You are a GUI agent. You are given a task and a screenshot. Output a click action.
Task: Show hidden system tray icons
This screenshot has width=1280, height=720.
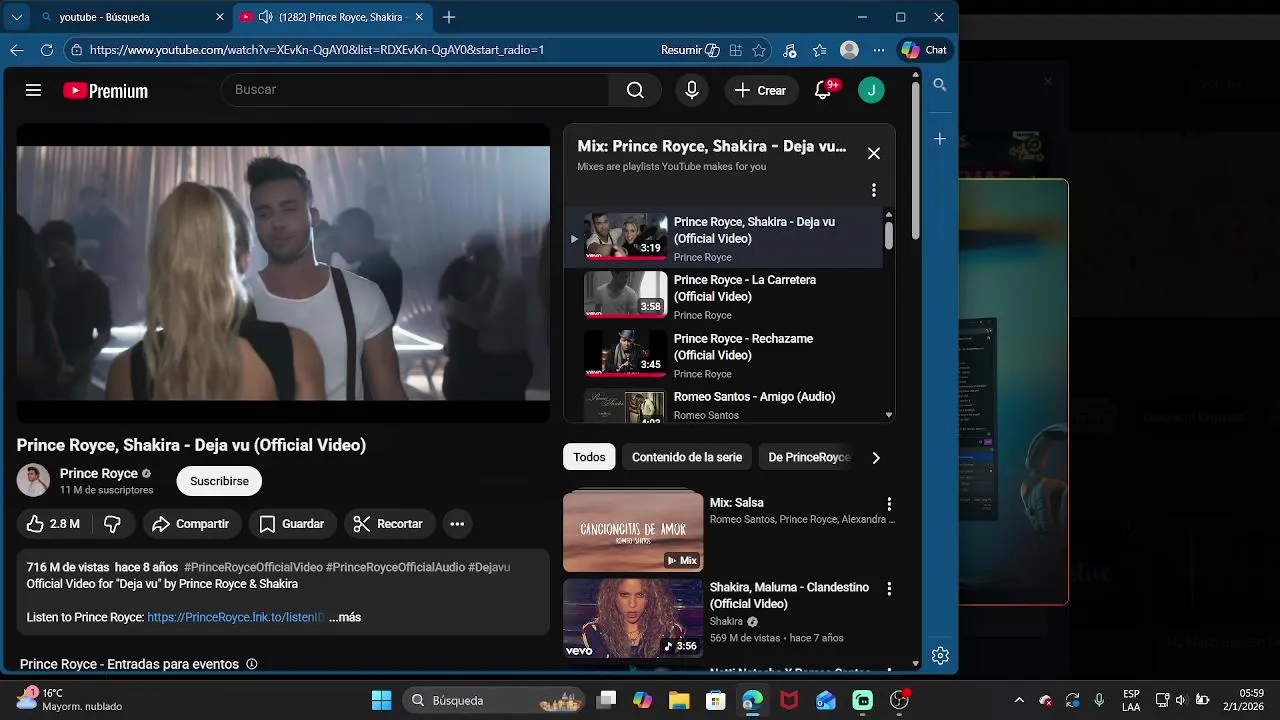[x=1019, y=700]
